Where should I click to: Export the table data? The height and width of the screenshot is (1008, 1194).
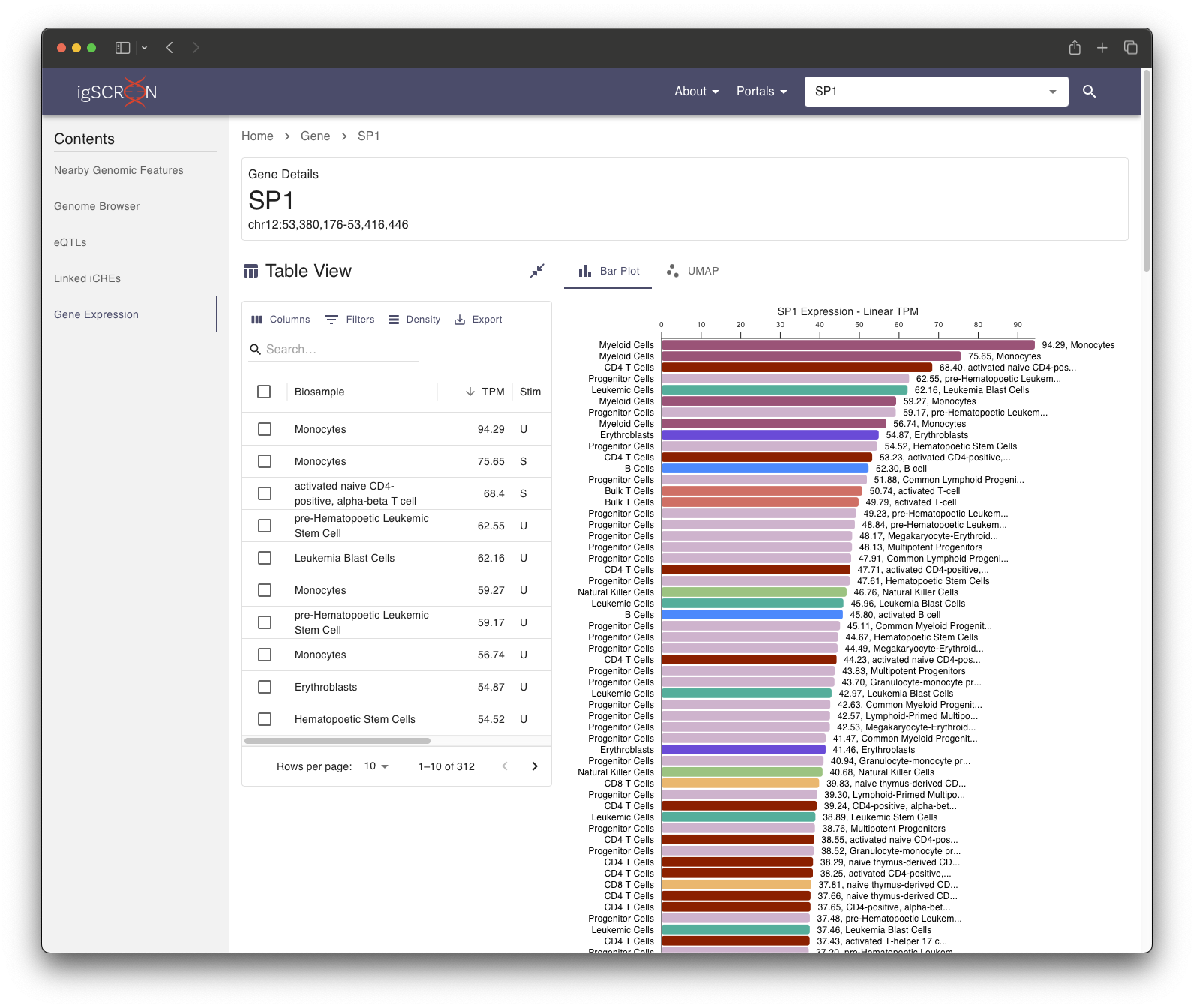pos(478,319)
